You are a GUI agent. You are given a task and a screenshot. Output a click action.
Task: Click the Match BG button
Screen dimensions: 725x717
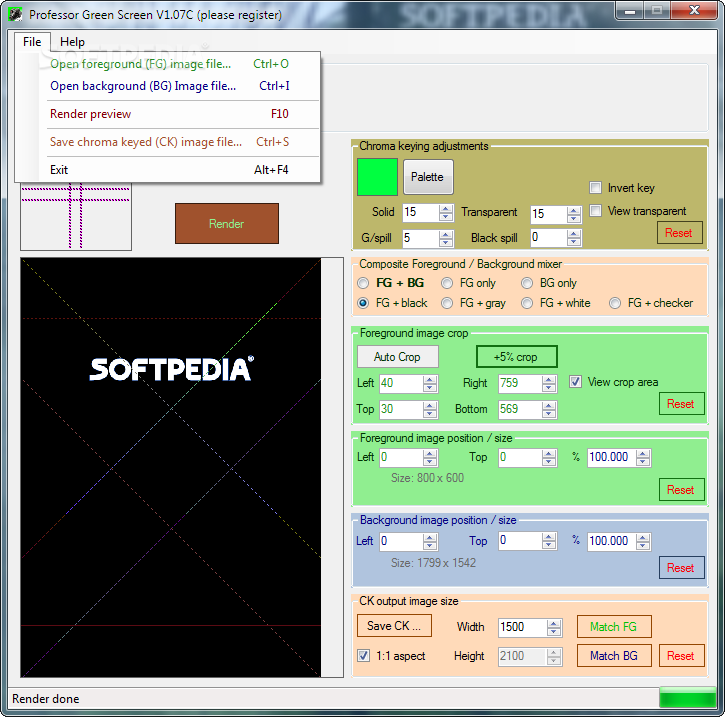tap(614, 656)
